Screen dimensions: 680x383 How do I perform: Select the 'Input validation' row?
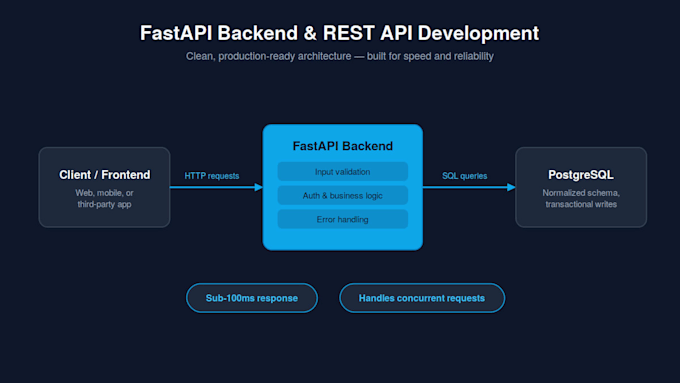343,172
